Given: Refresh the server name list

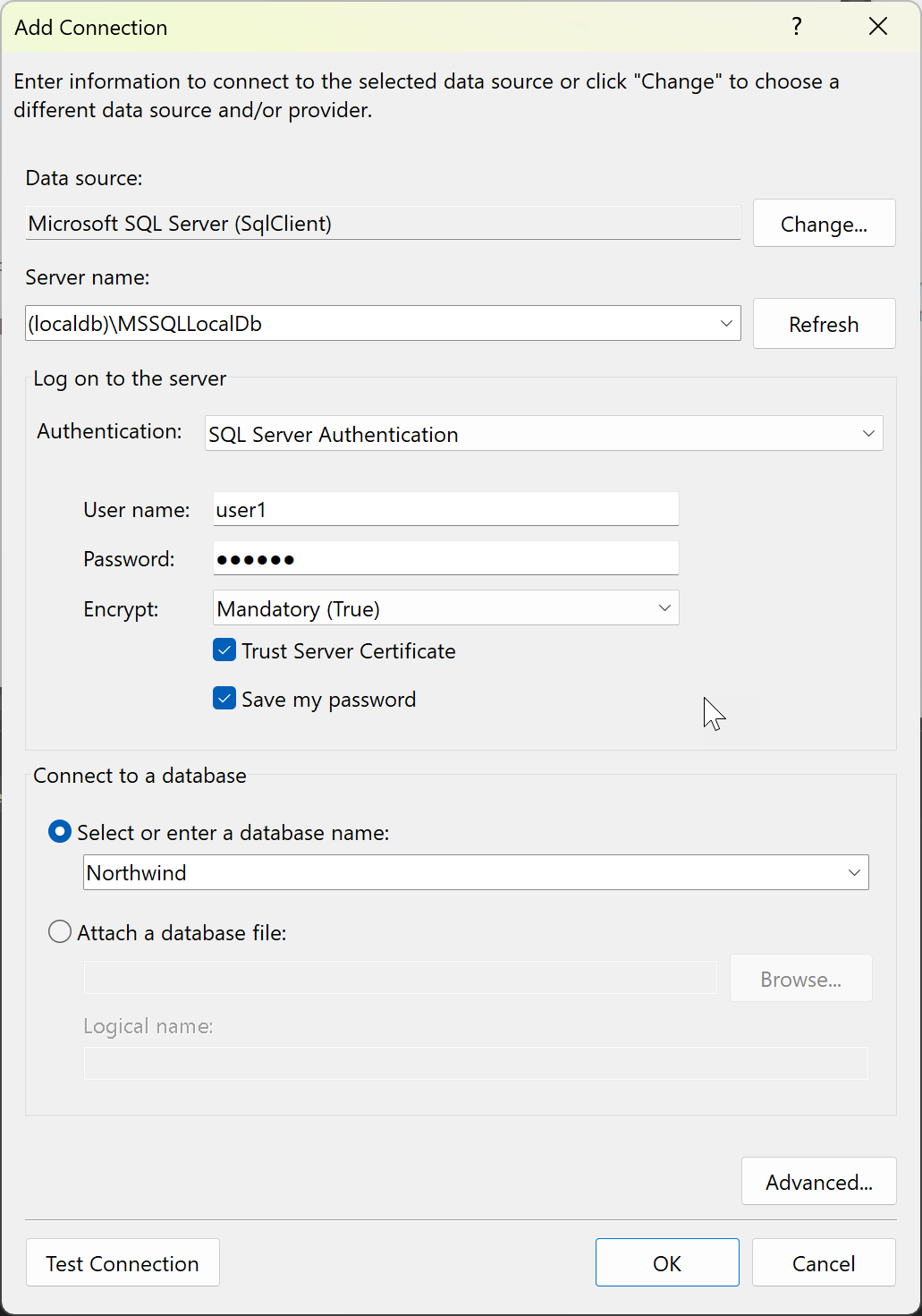Looking at the screenshot, I should 824,324.
